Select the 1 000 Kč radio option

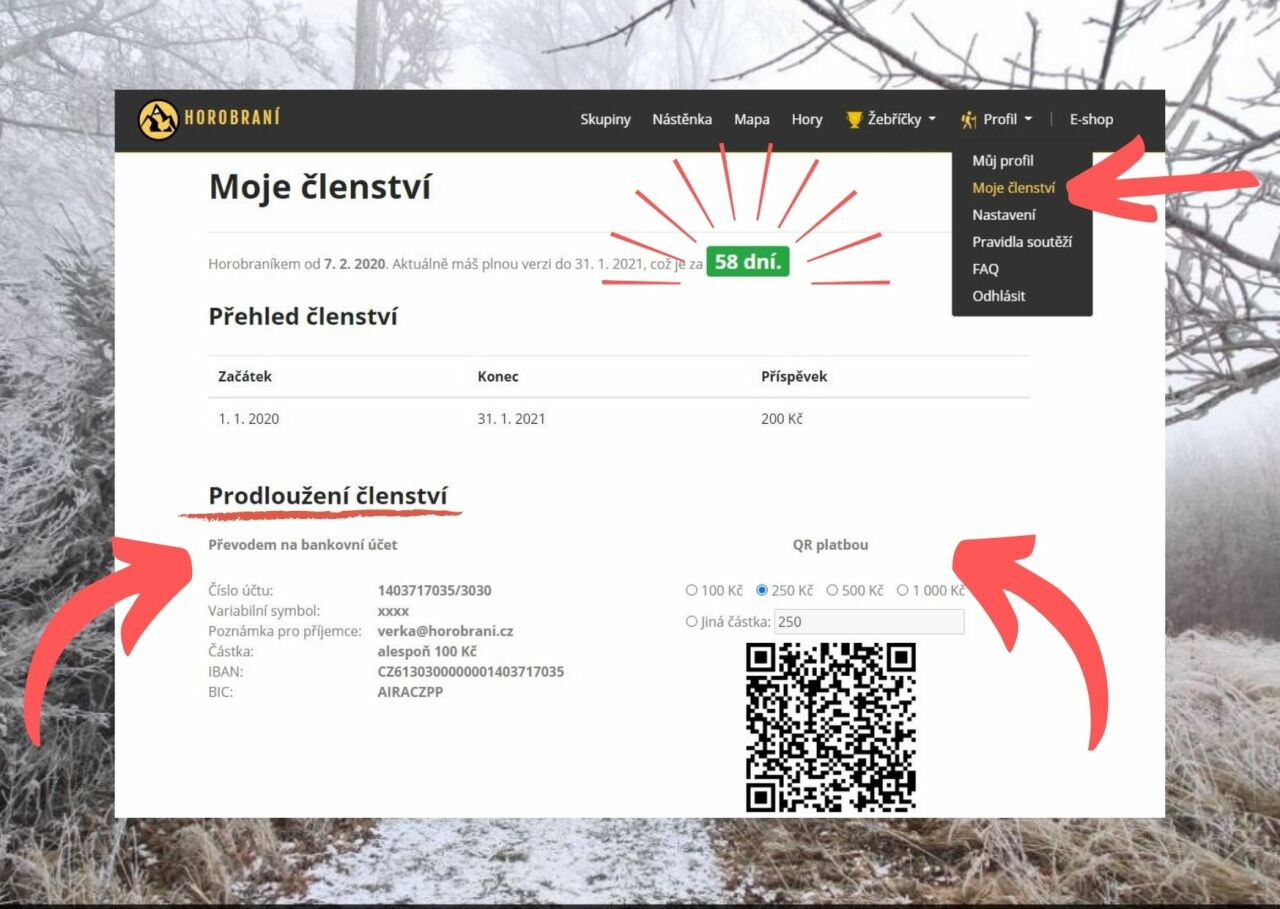click(902, 590)
